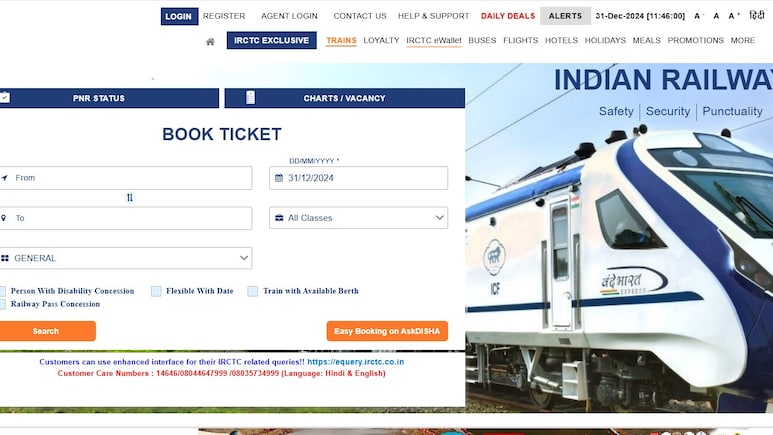Screen dimensions: 773x435
Task: Tick Train with Available Berth checkbox
Action: pyautogui.click(x=252, y=291)
